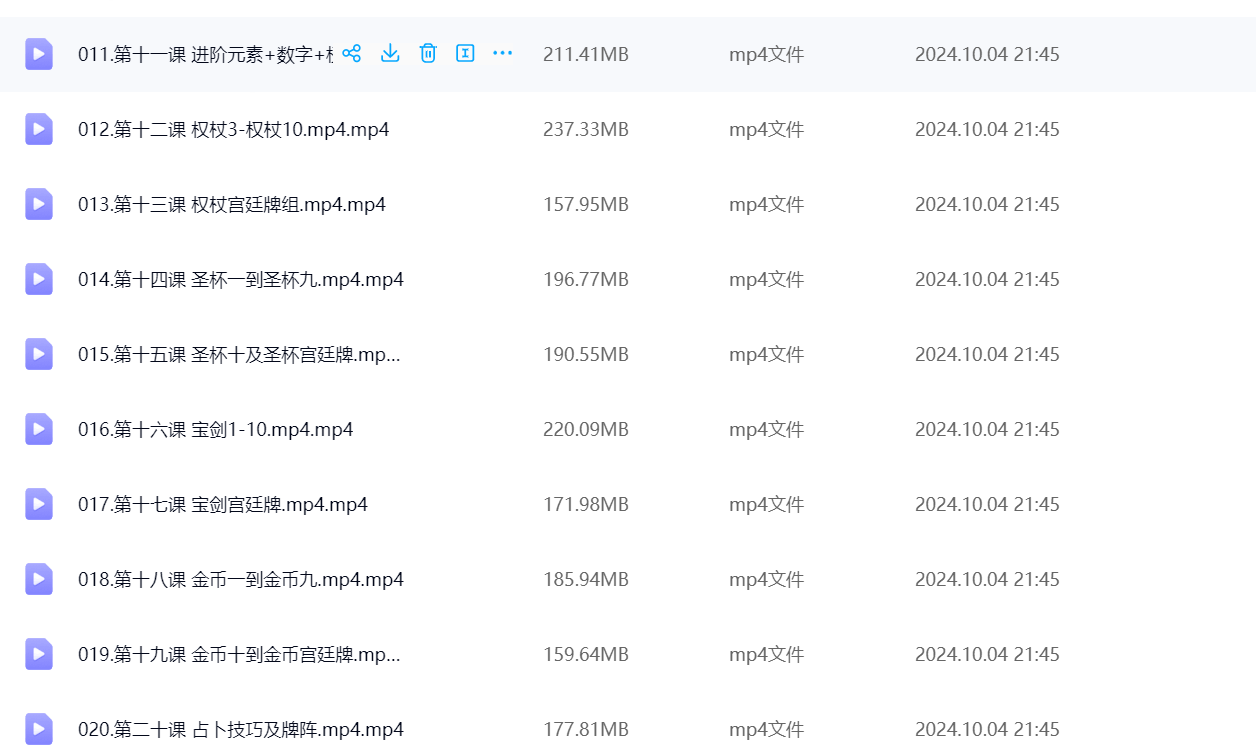
Task: Delete file 011 using trash icon
Action: click(428, 54)
